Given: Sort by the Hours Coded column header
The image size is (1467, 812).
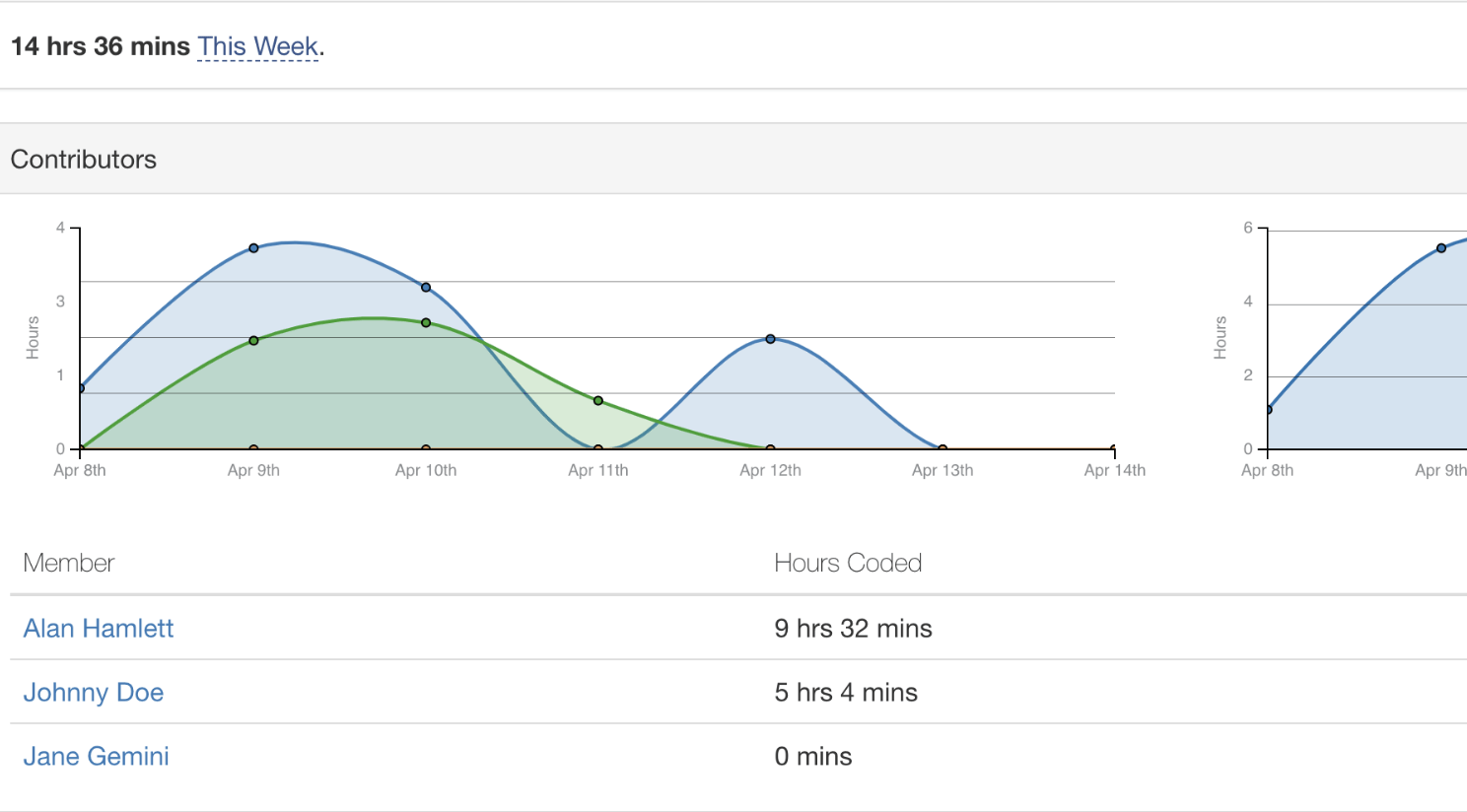Looking at the screenshot, I should pyautogui.click(x=849, y=563).
